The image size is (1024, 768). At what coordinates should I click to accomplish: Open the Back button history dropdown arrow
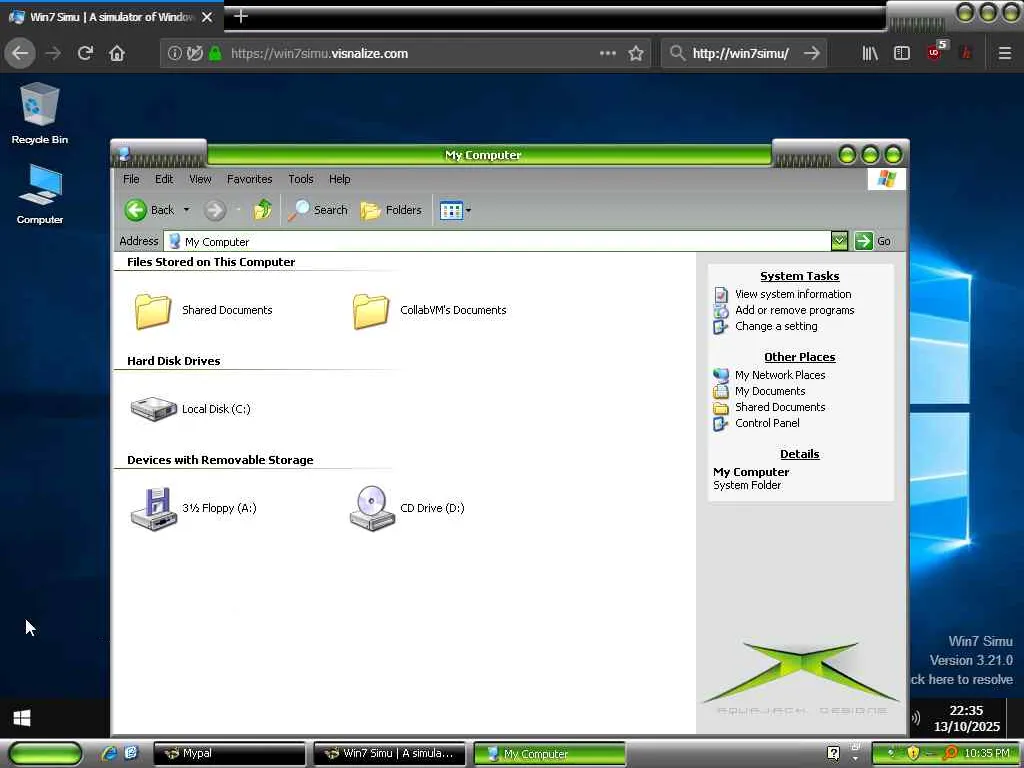tap(186, 210)
